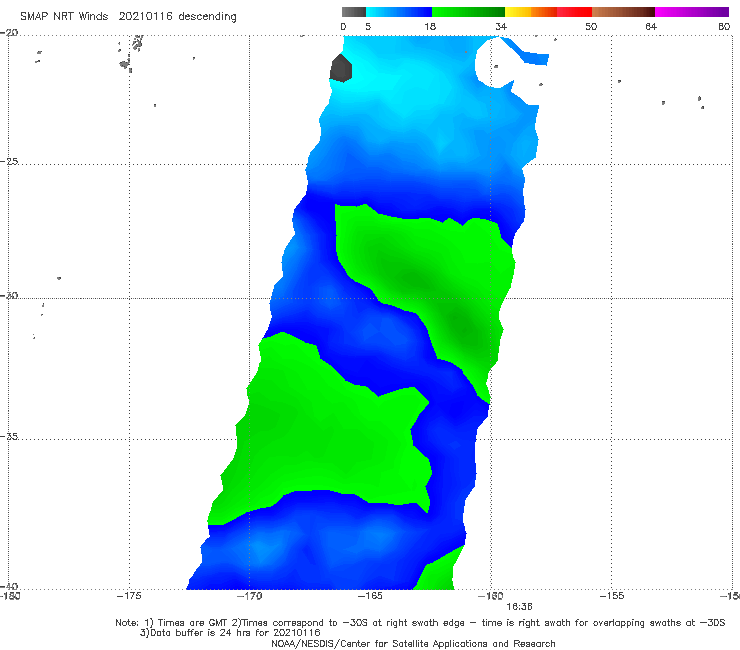The image size is (740, 650).
Task: Click the green segment of the colorbar
Action: tap(468, 12)
